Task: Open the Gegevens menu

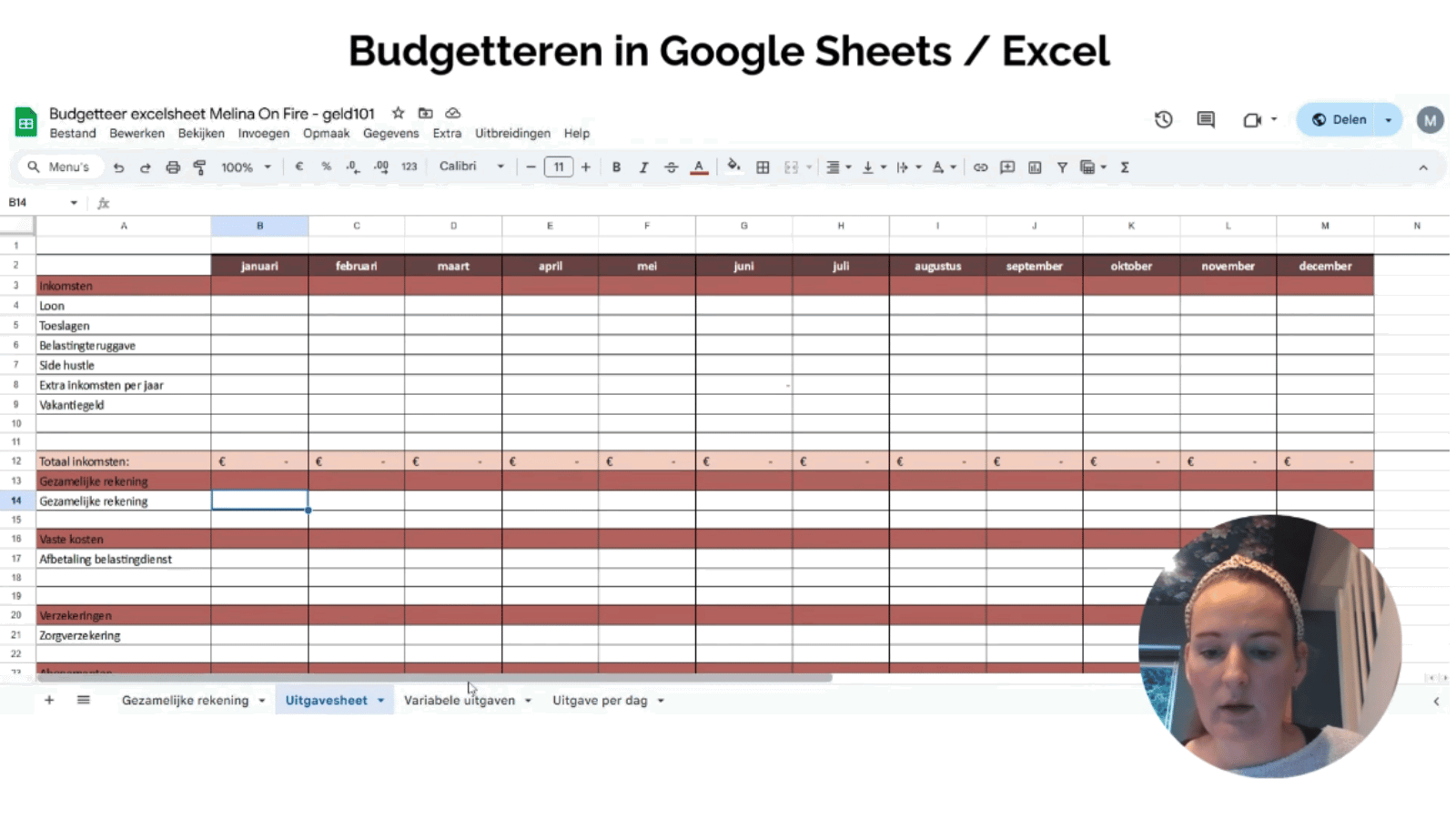Action: coord(391,133)
